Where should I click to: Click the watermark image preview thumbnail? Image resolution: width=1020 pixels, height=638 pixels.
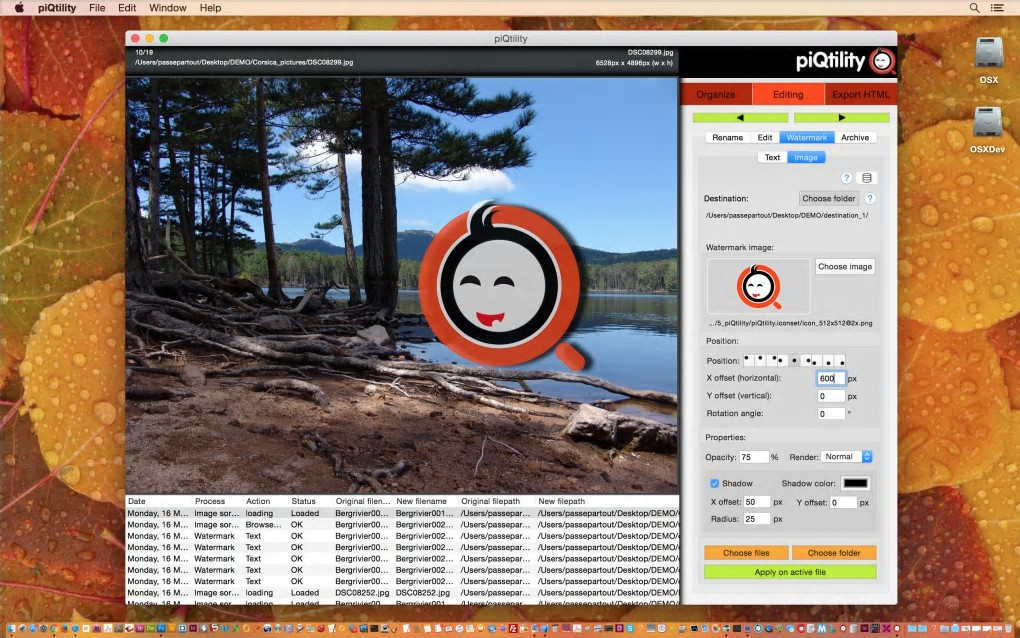(758, 287)
